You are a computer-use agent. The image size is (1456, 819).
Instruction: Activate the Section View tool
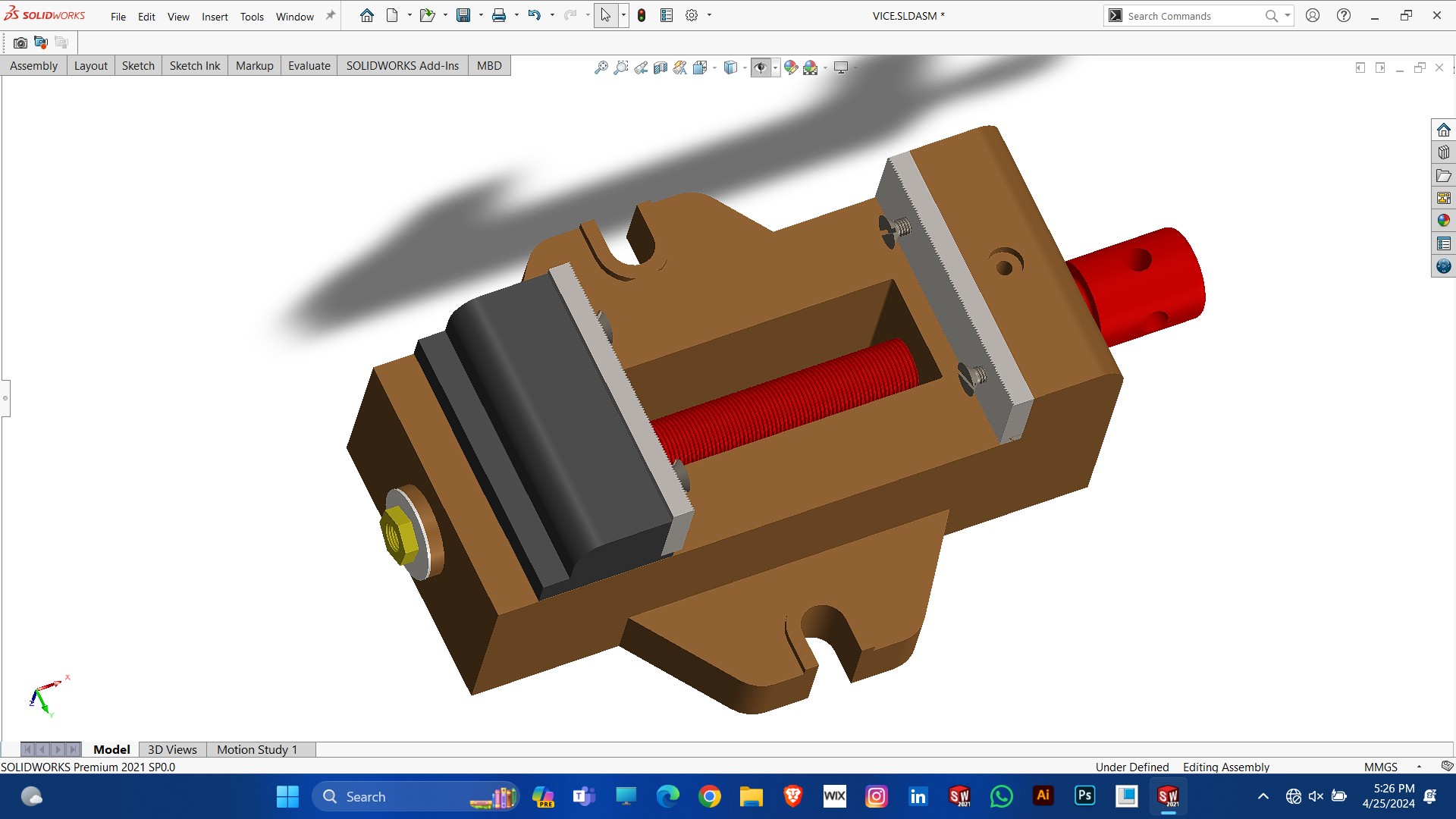tap(661, 67)
